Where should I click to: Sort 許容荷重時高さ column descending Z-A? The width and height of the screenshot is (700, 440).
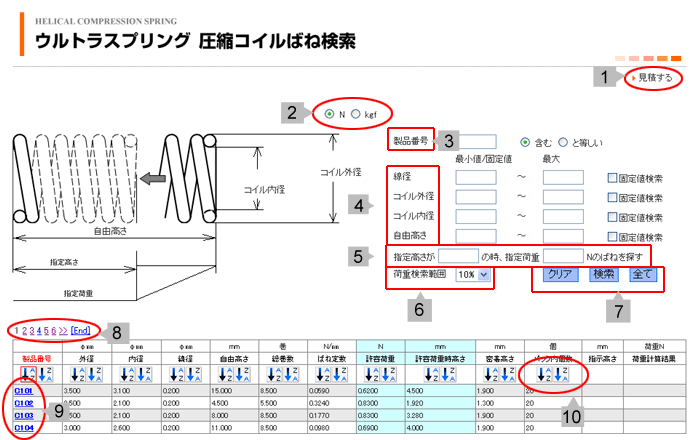tap(449, 374)
